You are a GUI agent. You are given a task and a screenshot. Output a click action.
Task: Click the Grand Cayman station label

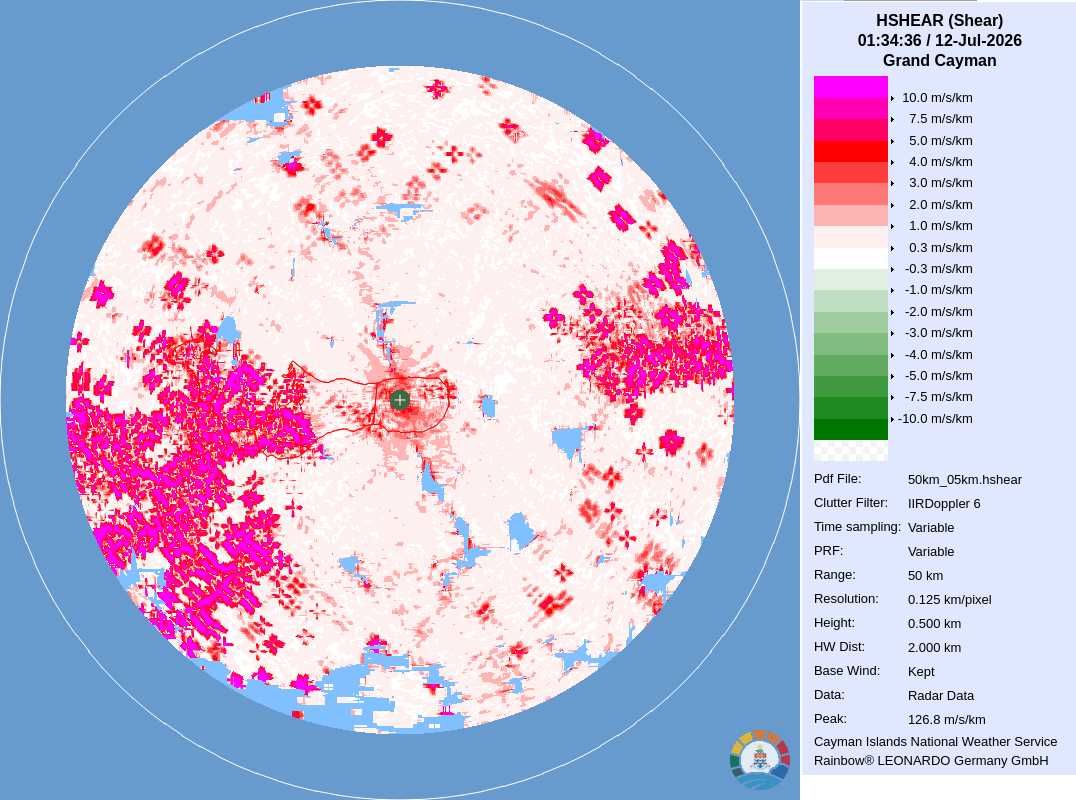[x=939, y=60]
